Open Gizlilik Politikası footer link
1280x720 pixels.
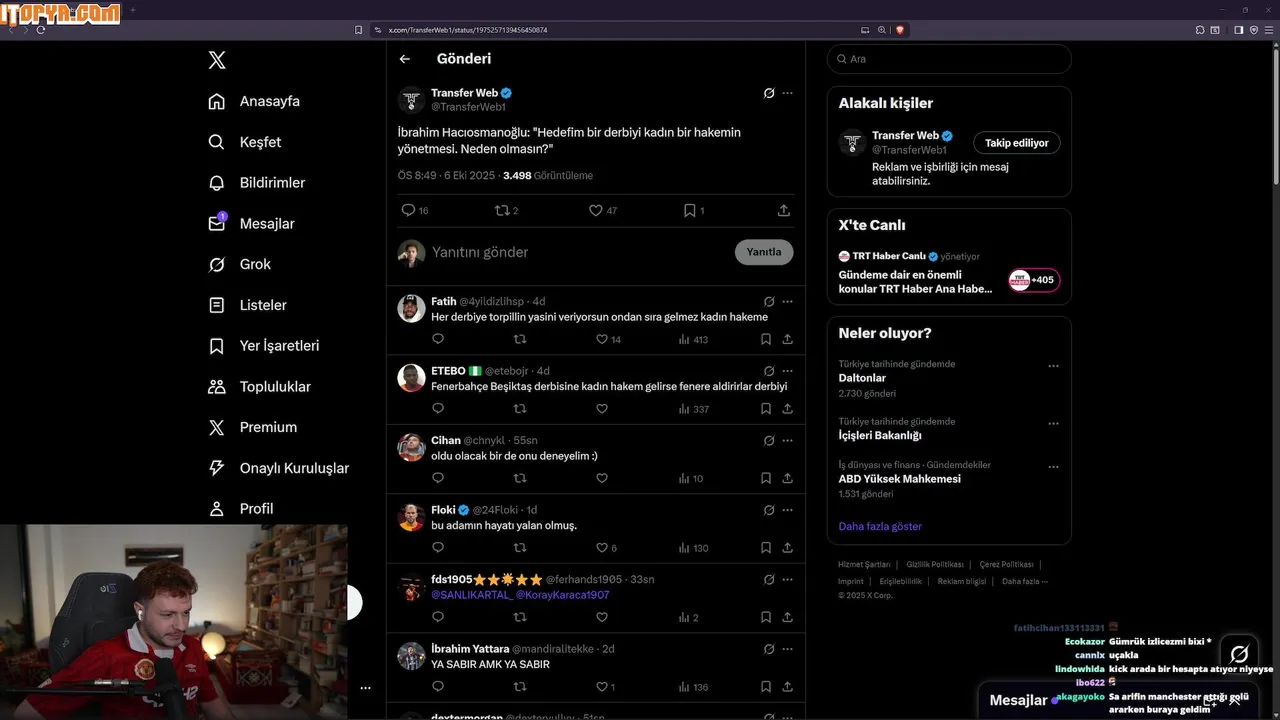coord(935,565)
